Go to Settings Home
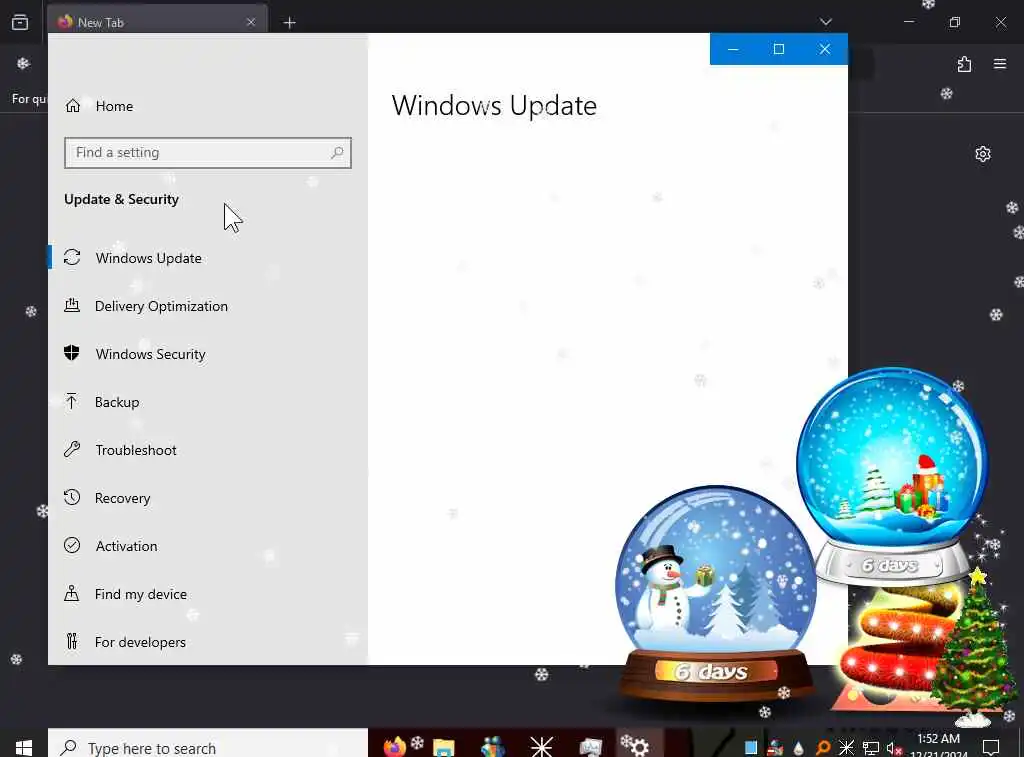 (x=99, y=106)
